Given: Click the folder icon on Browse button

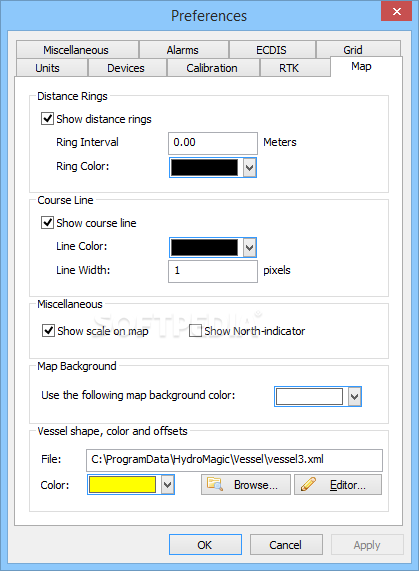Looking at the screenshot, I should click(215, 484).
